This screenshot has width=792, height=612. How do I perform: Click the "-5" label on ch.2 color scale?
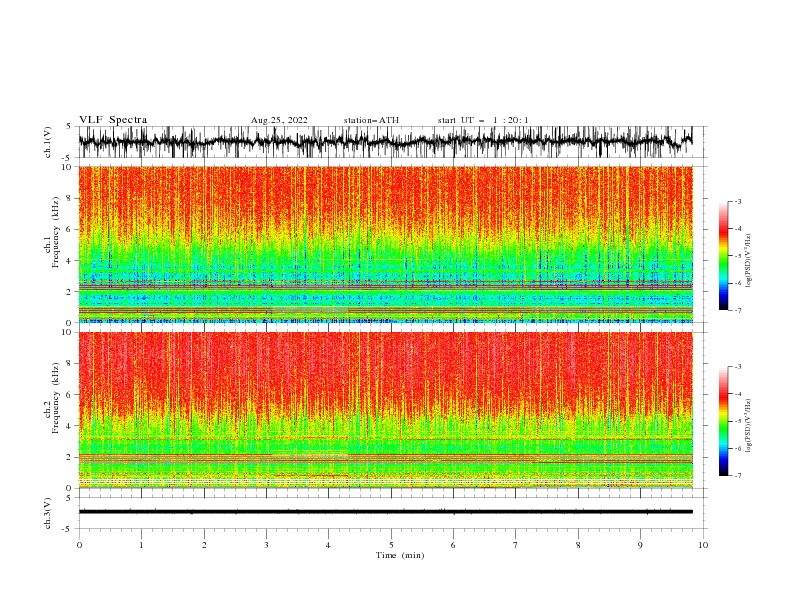pyautogui.click(x=737, y=421)
